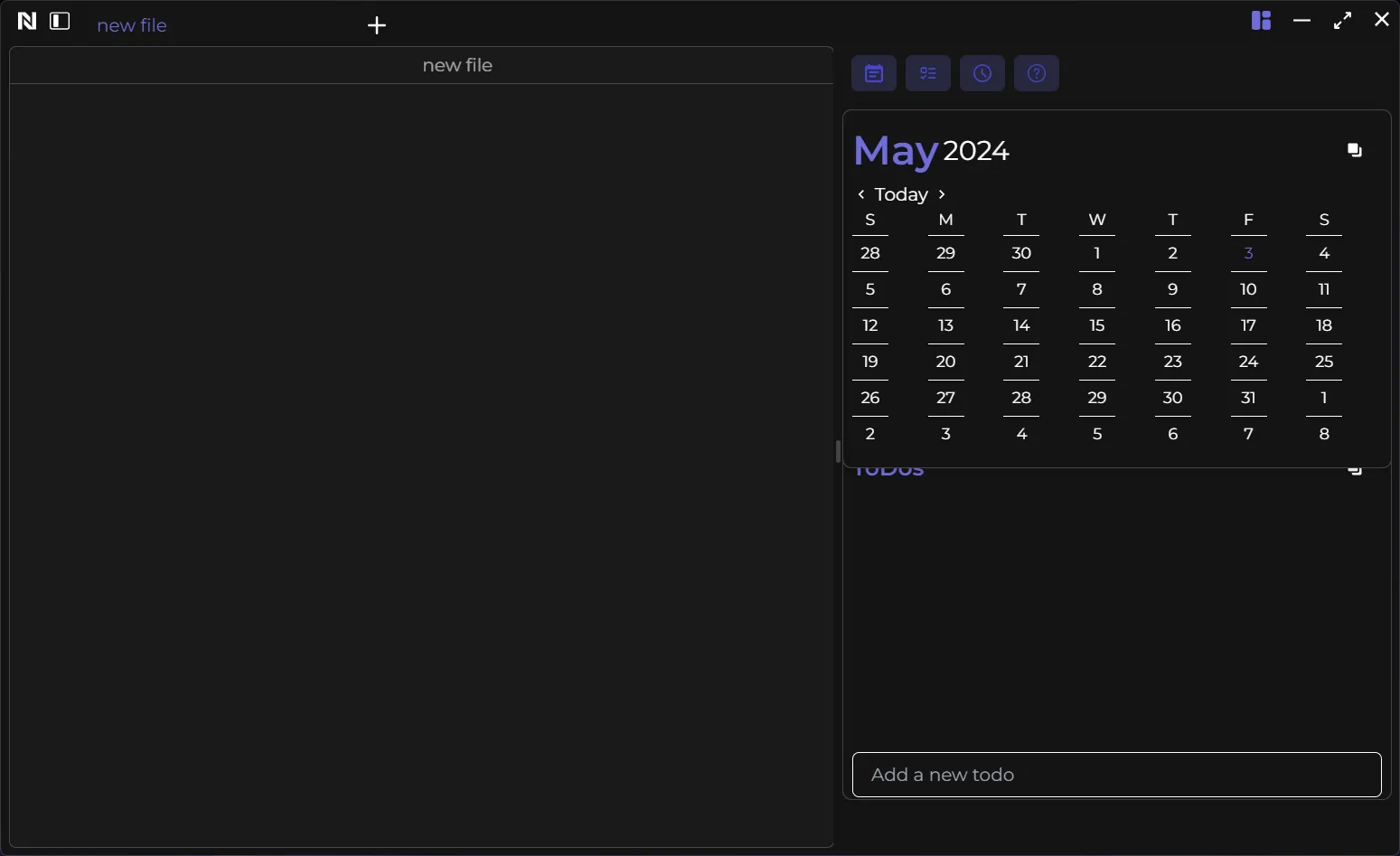Select the "new file" tab
The height and width of the screenshot is (856, 1400).
(132, 25)
